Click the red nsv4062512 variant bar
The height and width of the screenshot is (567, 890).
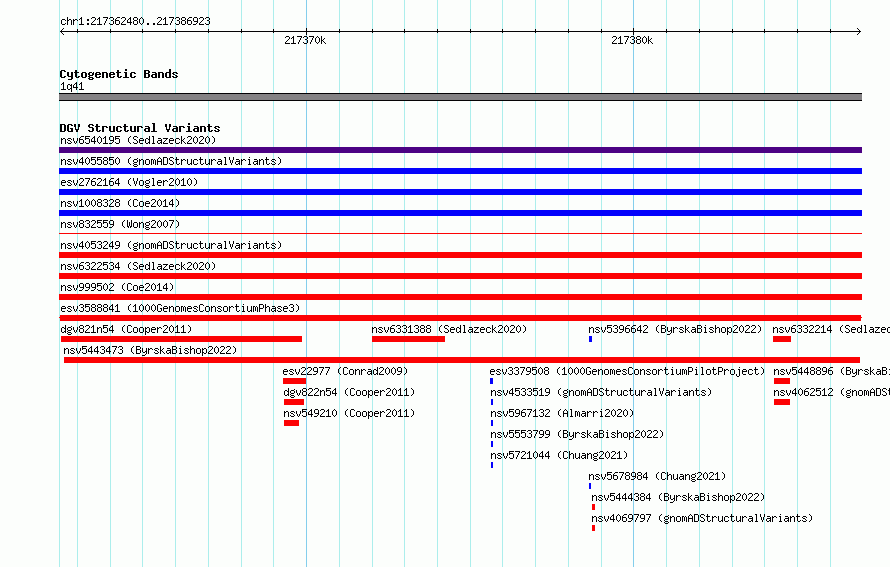(x=782, y=402)
